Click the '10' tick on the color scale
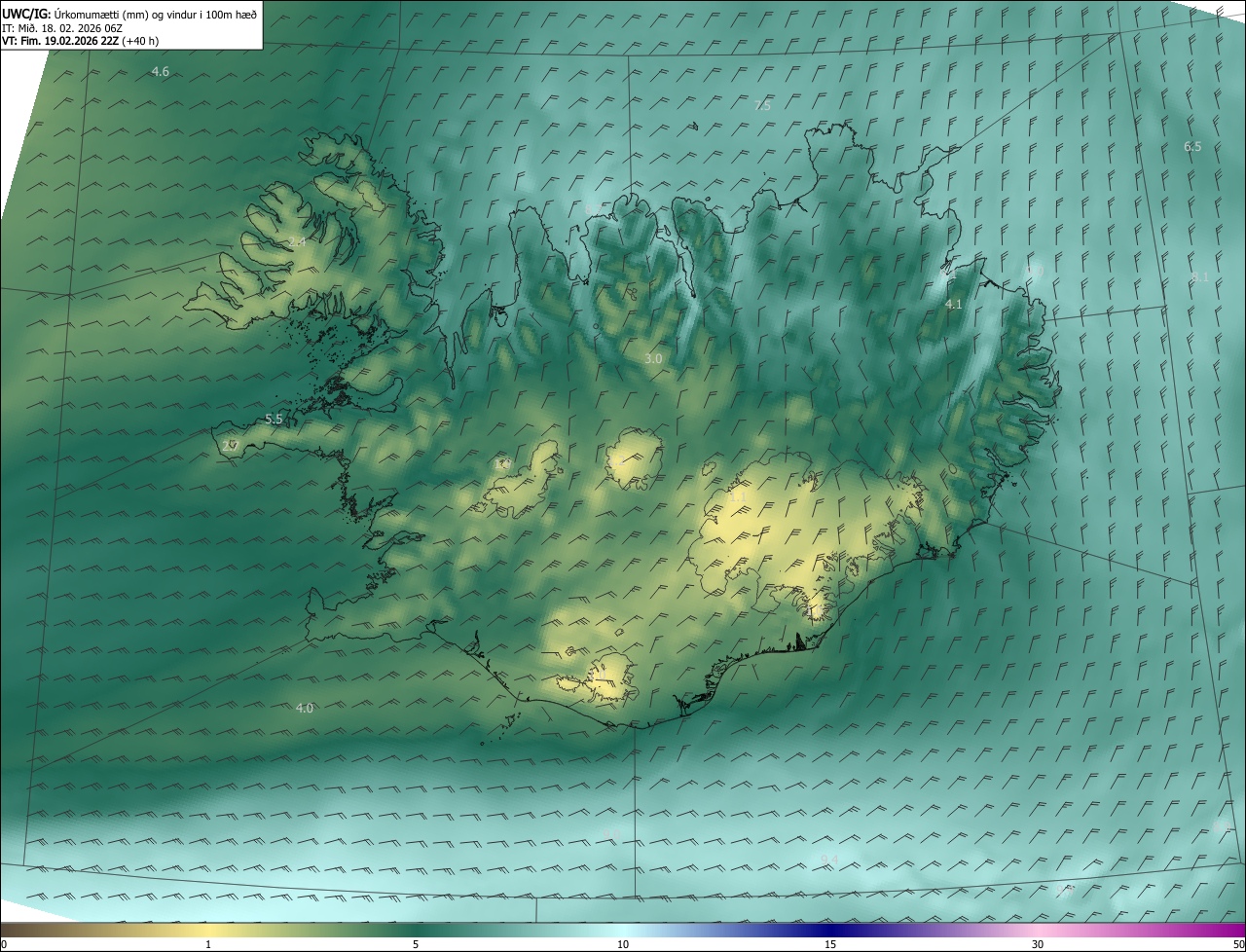Image resolution: width=1246 pixels, height=952 pixels. pos(623,944)
